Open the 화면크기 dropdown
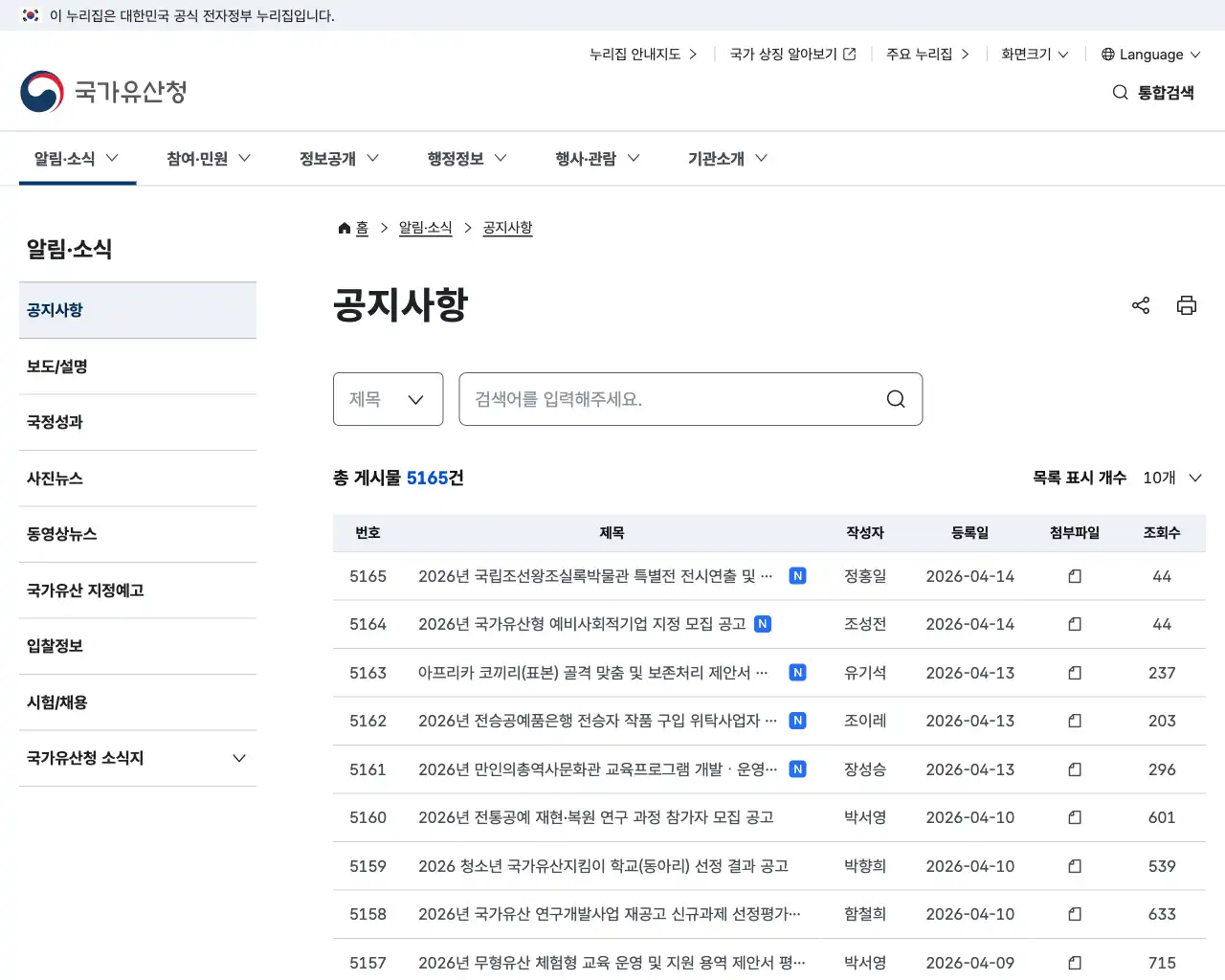The image size is (1225, 980). coord(1035,55)
